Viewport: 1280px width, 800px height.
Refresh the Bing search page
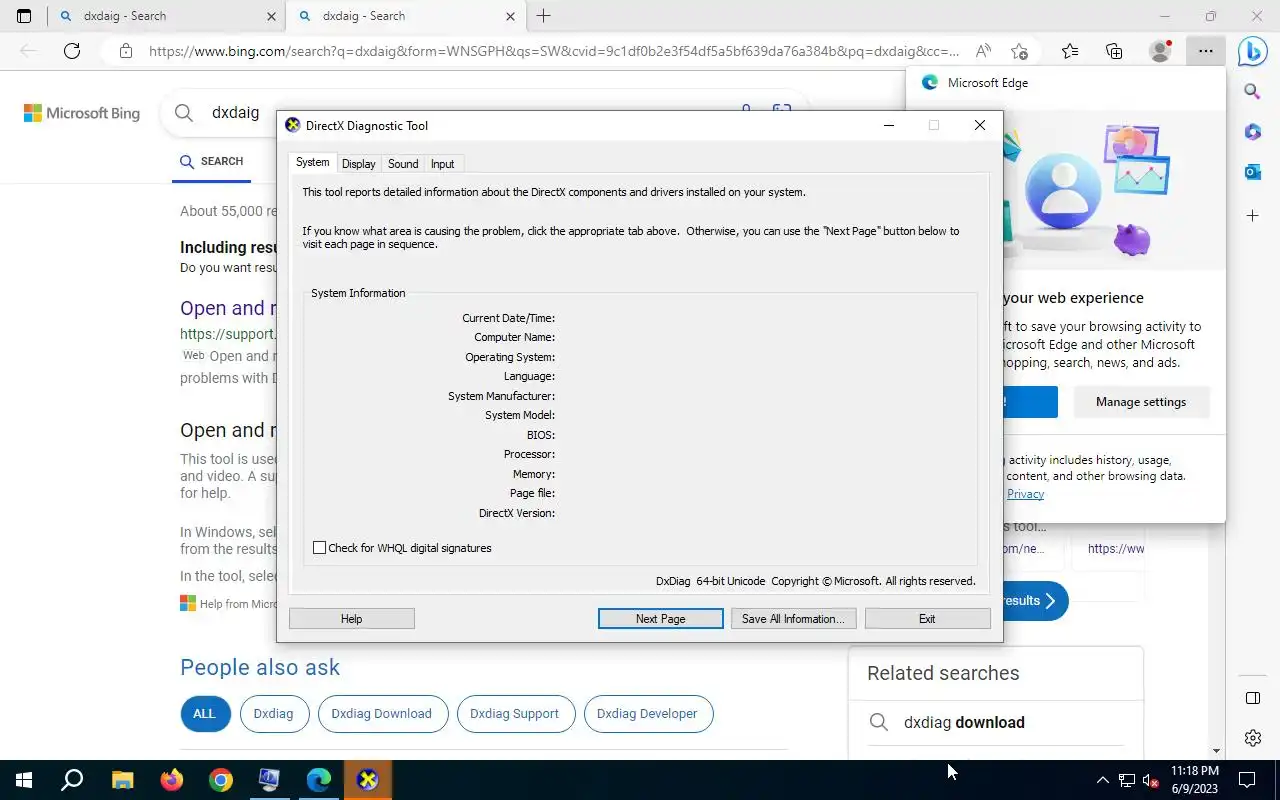[x=72, y=51]
